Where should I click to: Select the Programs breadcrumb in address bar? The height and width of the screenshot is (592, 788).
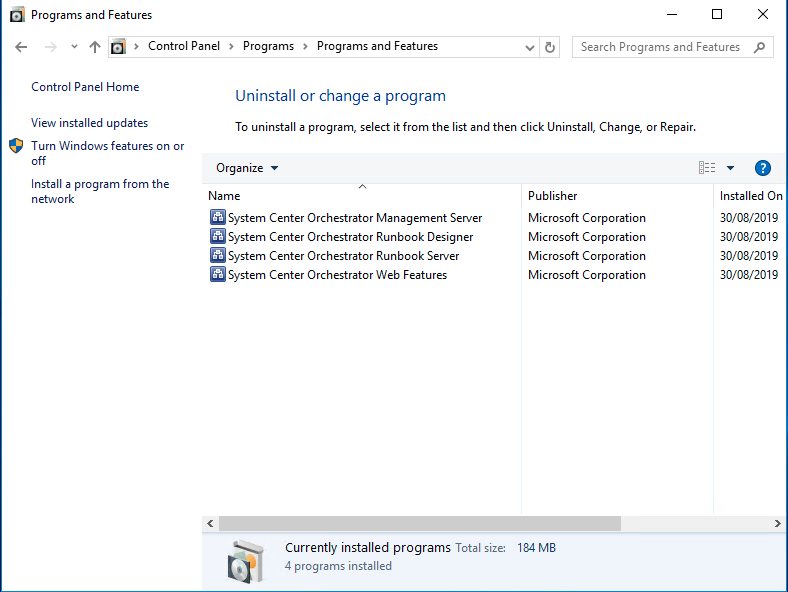(x=268, y=46)
